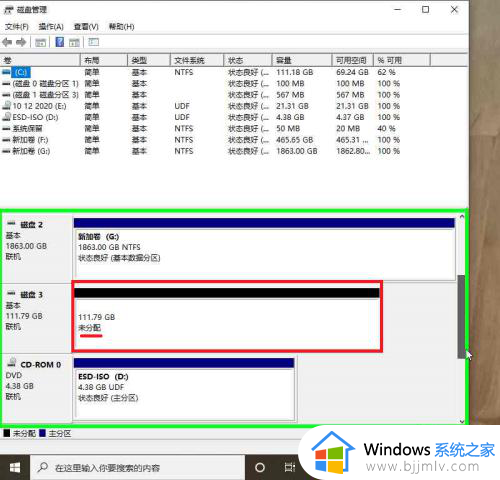Open the 帮助(H) menu
This screenshot has height=480, width=500.
click(121, 27)
